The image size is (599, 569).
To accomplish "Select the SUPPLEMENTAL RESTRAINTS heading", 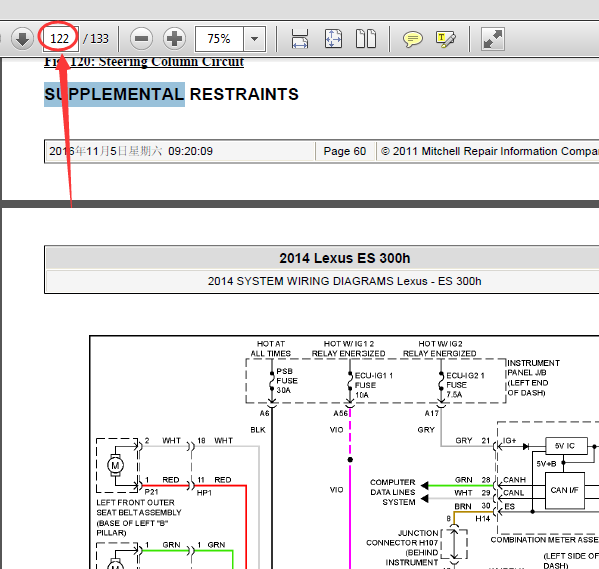I will click(172, 94).
